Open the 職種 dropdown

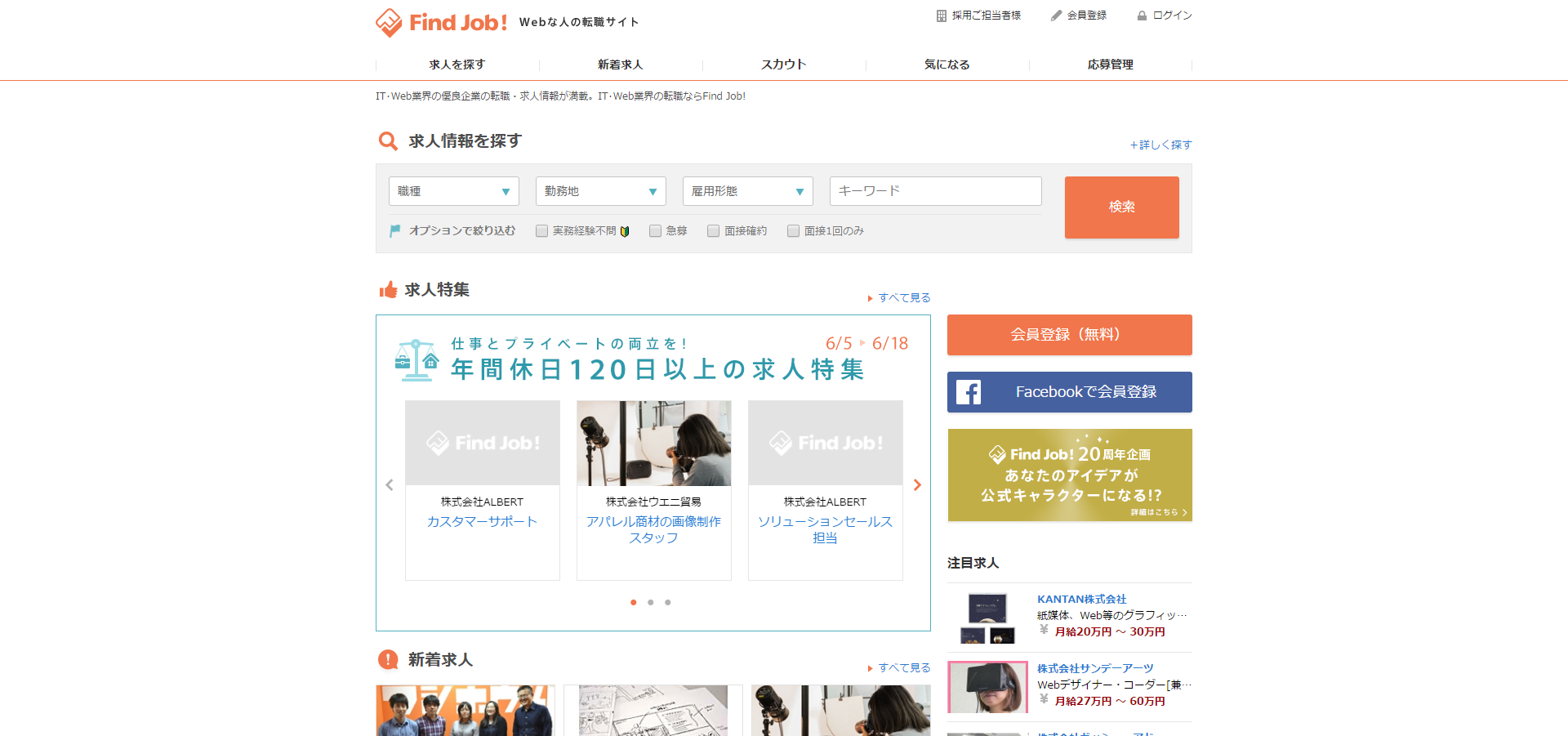tap(453, 190)
